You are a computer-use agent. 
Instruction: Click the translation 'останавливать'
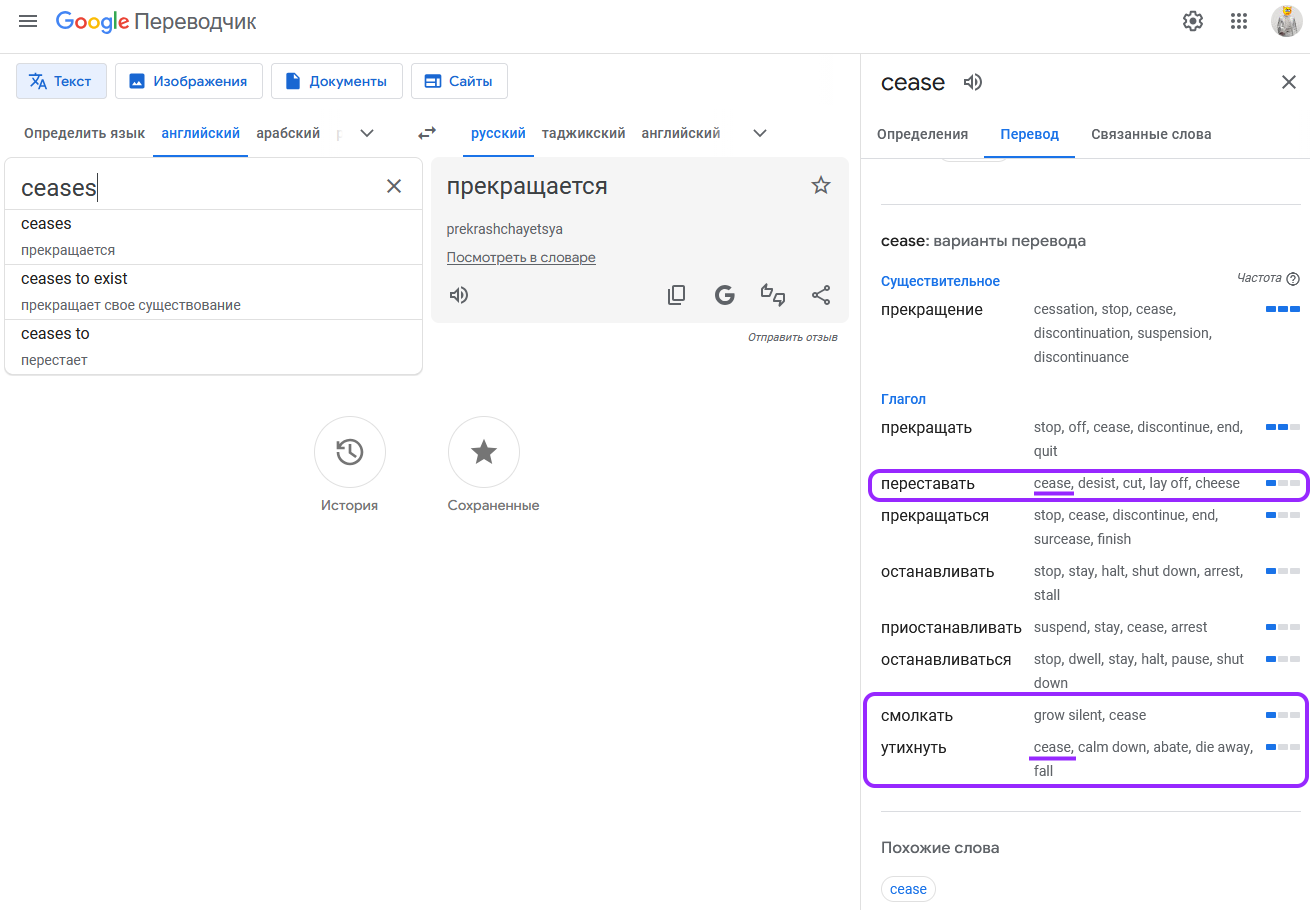[x=938, y=572]
